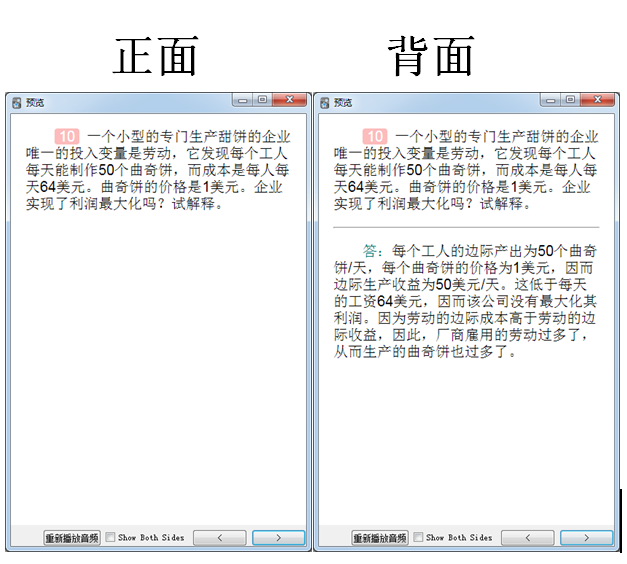Go to next card in left window
The width and height of the screenshot is (627, 564).
click(x=278, y=538)
